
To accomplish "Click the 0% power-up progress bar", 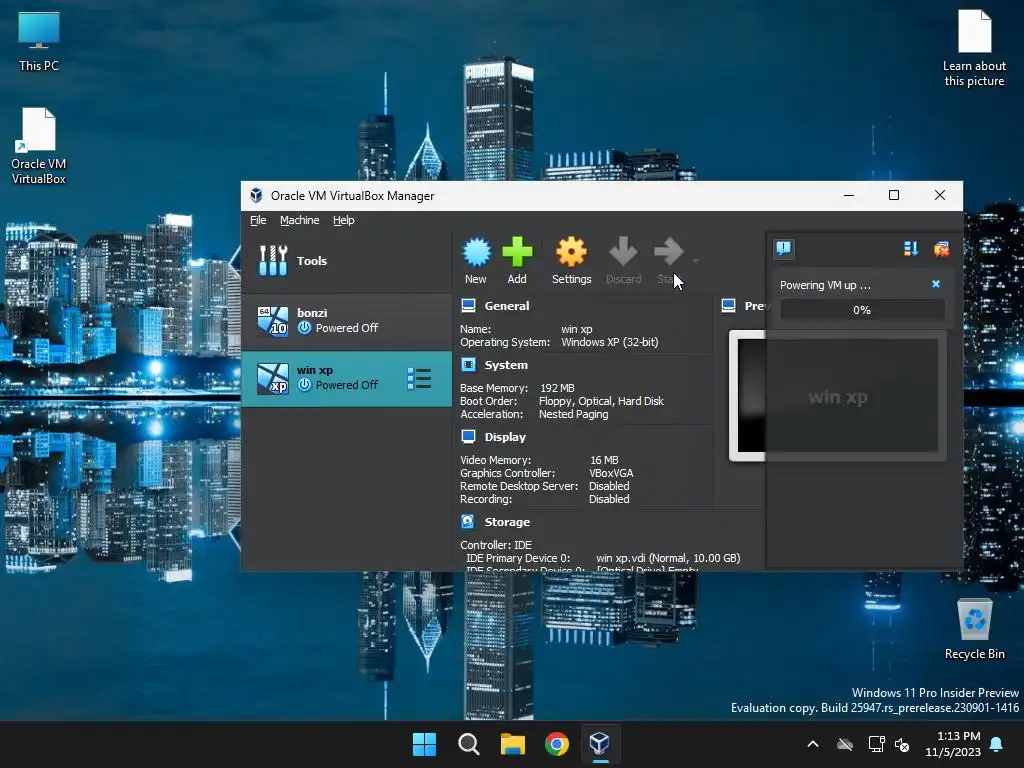I will point(862,310).
